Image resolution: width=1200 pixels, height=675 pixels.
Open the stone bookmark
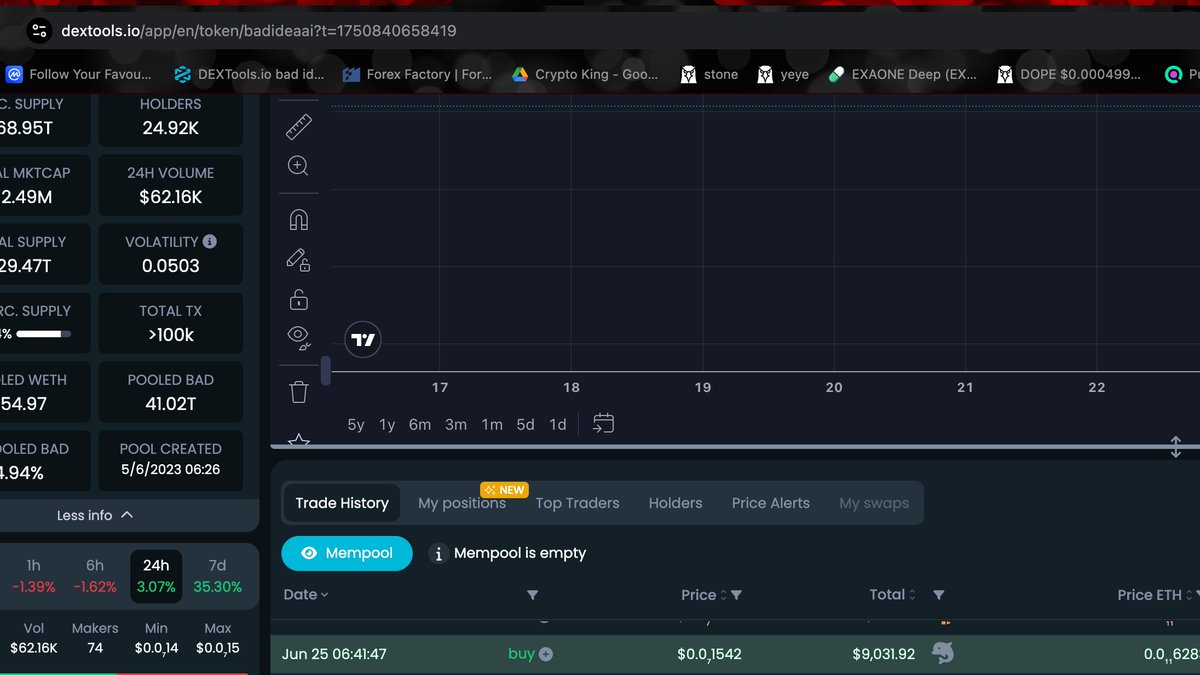click(x=709, y=74)
